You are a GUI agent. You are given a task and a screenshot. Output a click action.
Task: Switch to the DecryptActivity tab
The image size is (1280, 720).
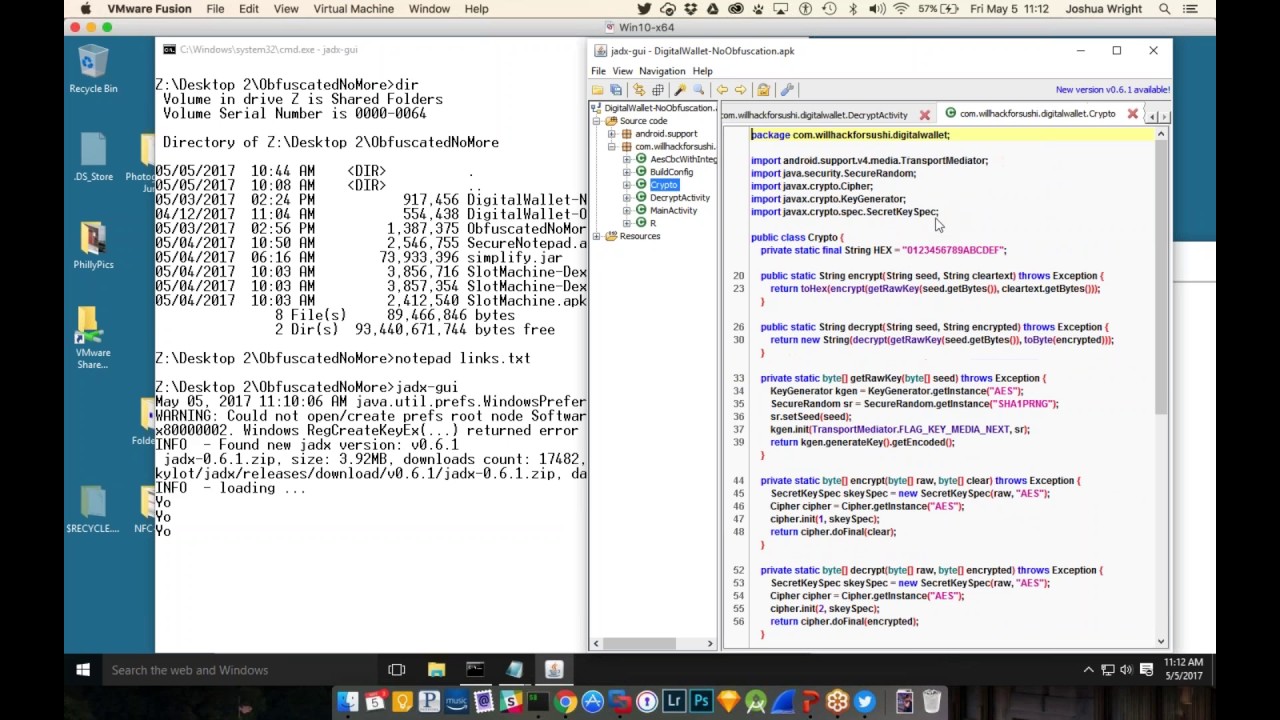click(816, 115)
